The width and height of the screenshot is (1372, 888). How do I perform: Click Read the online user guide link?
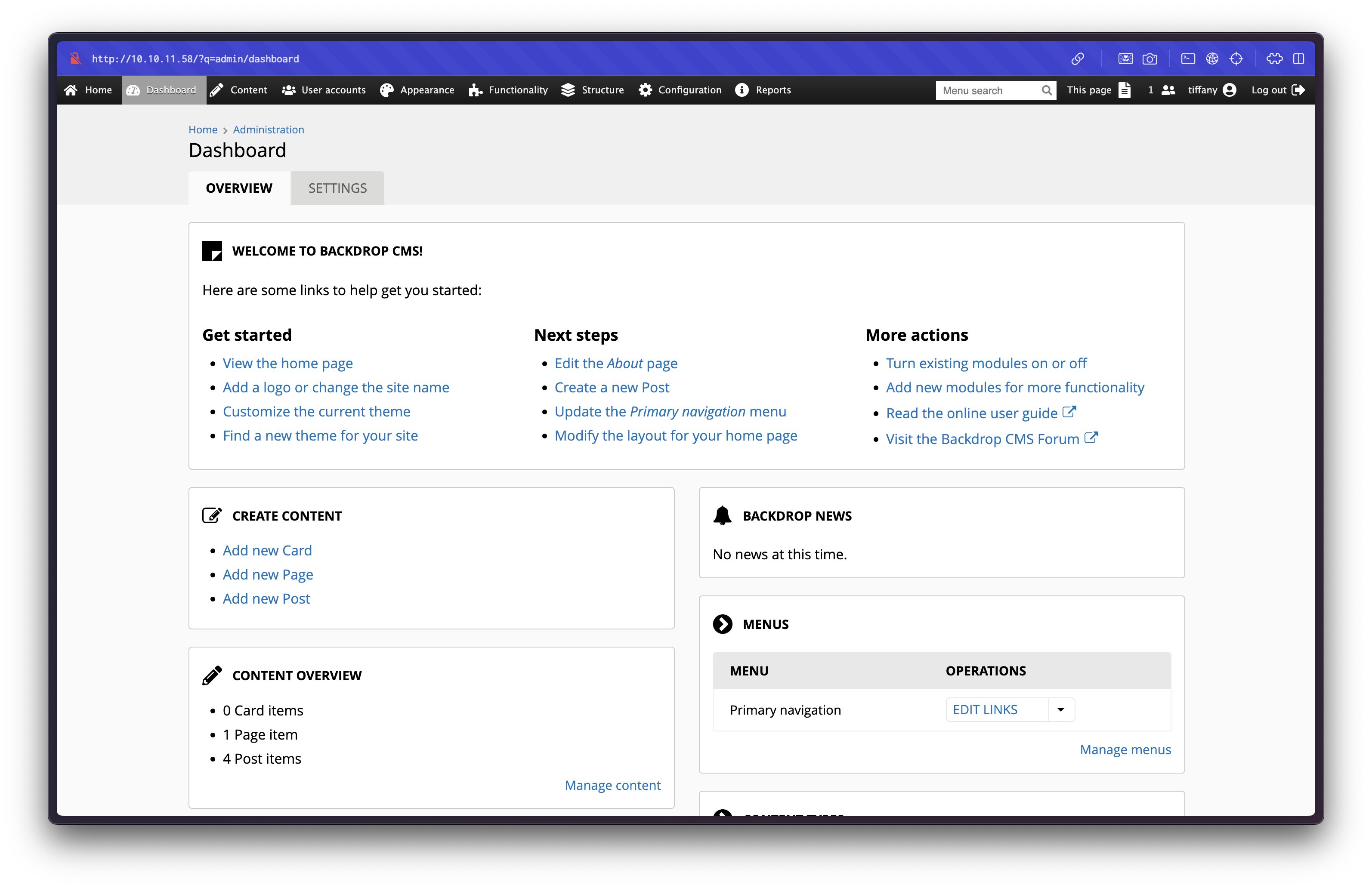tap(972, 413)
